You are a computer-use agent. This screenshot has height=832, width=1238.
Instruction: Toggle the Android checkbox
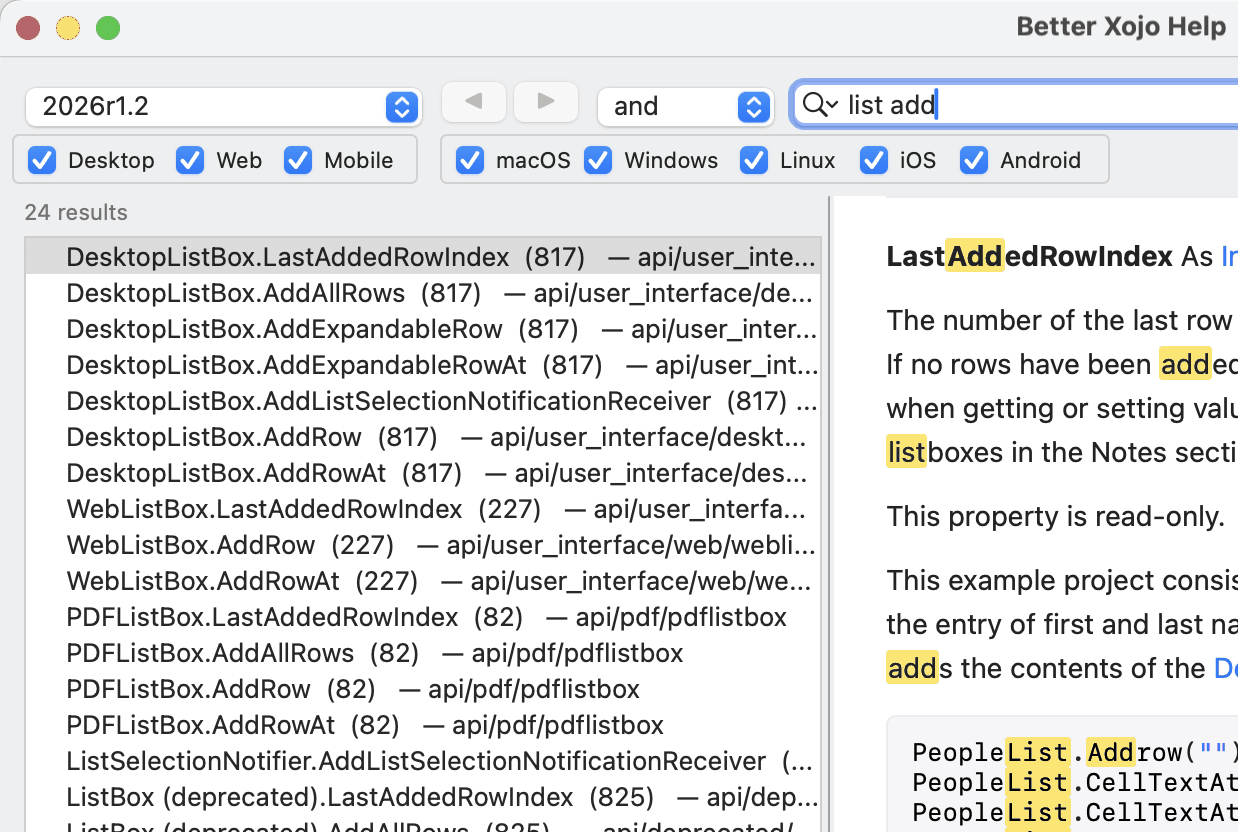point(974,160)
